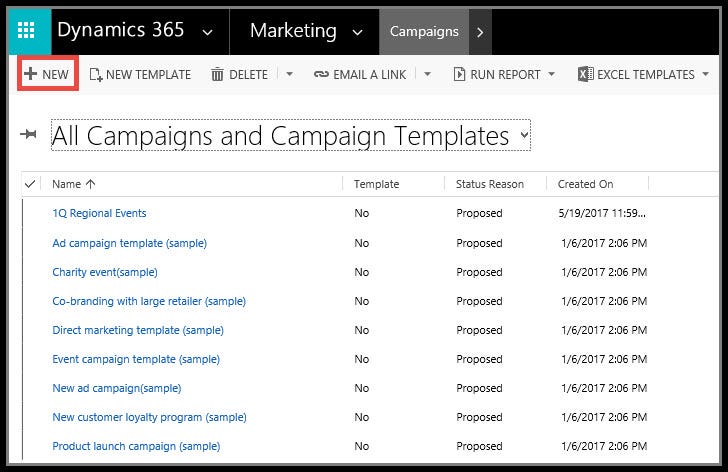
Task: Click the Email a Link chain icon
Action: [x=321, y=75]
